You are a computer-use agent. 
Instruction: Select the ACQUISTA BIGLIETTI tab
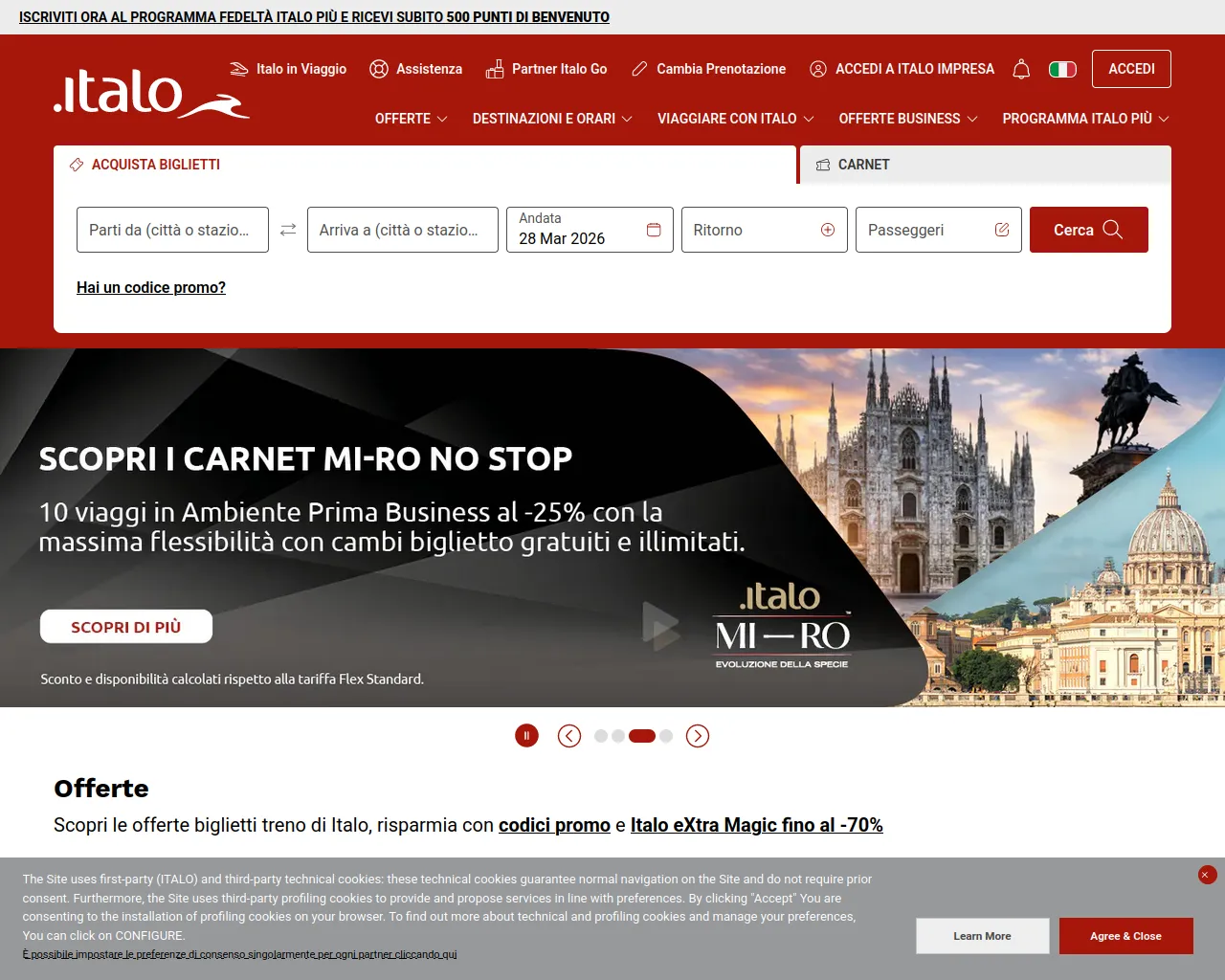click(425, 165)
